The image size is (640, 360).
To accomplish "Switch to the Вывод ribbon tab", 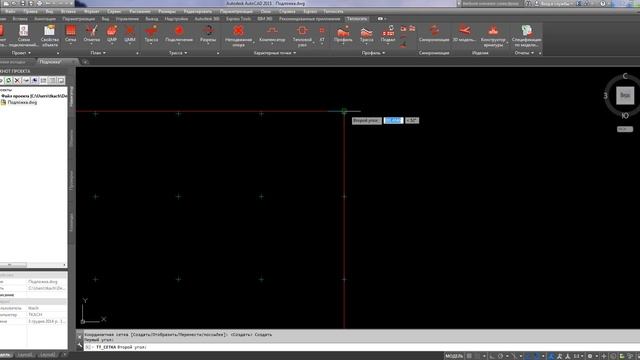I will click(x=151, y=19).
